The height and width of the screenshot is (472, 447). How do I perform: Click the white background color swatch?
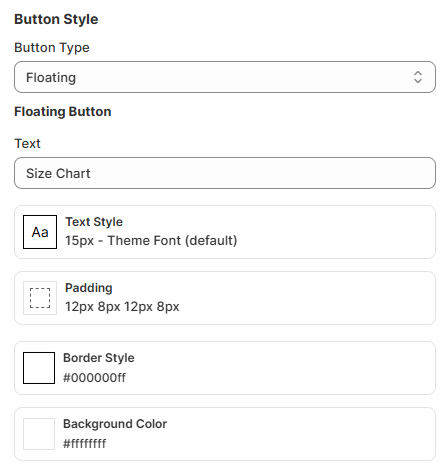click(39, 434)
